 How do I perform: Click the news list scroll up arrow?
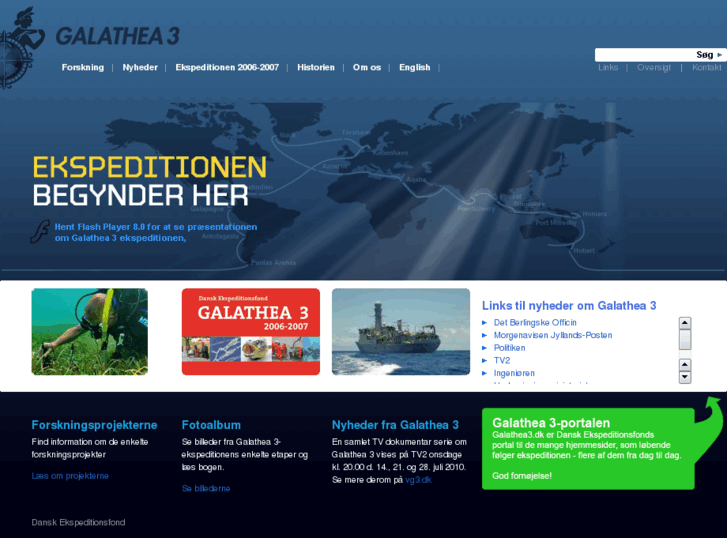click(x=685, y=323)
